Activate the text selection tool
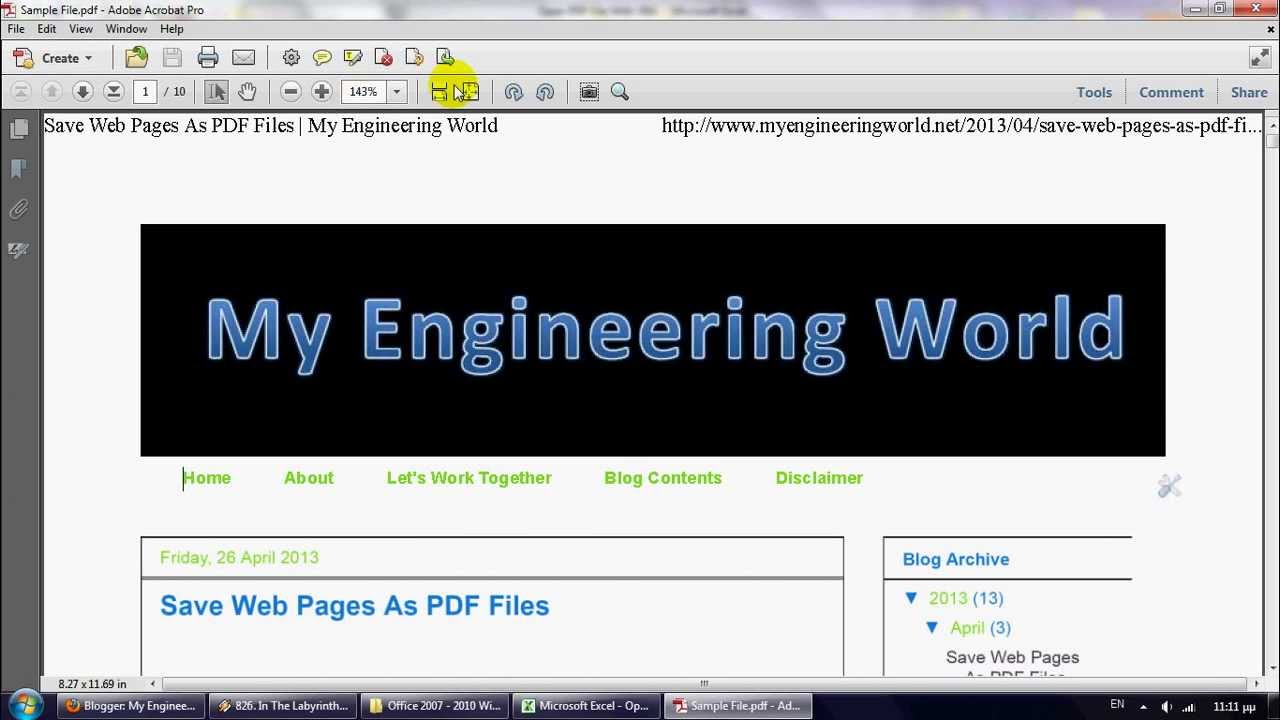1280x720 pixels. pos(216,92)
